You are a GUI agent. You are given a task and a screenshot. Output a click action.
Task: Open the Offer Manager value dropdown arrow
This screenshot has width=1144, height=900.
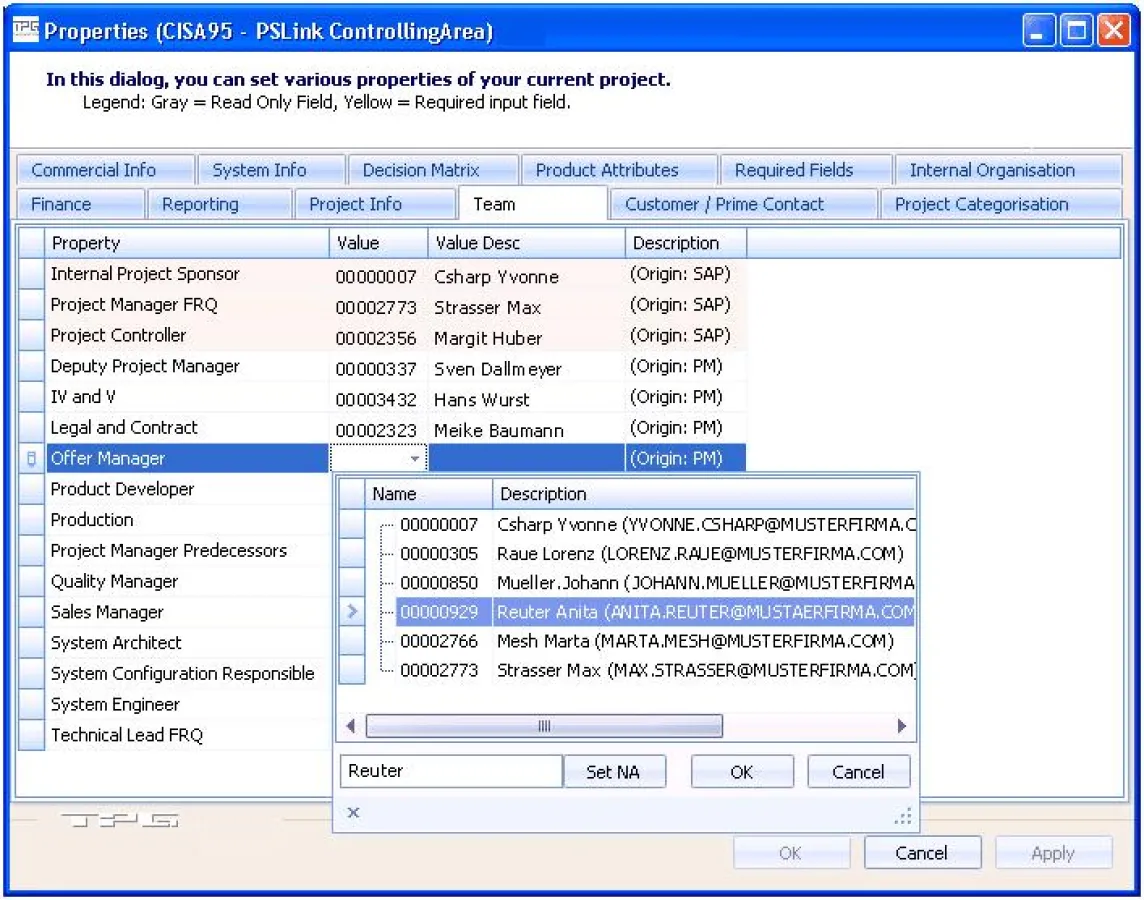click(x=415, y=459)
